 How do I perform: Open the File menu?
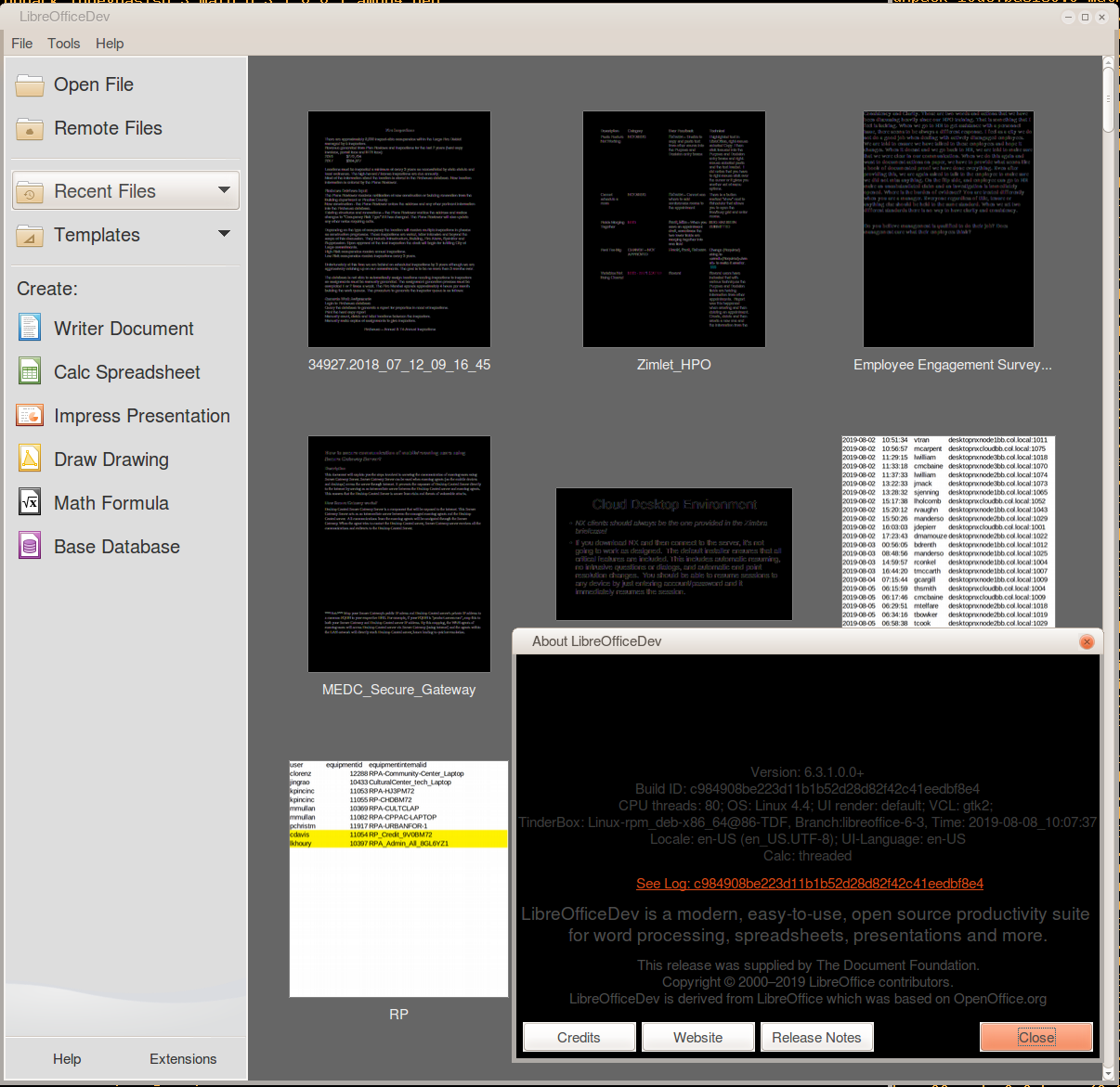[x=22, y=44]
